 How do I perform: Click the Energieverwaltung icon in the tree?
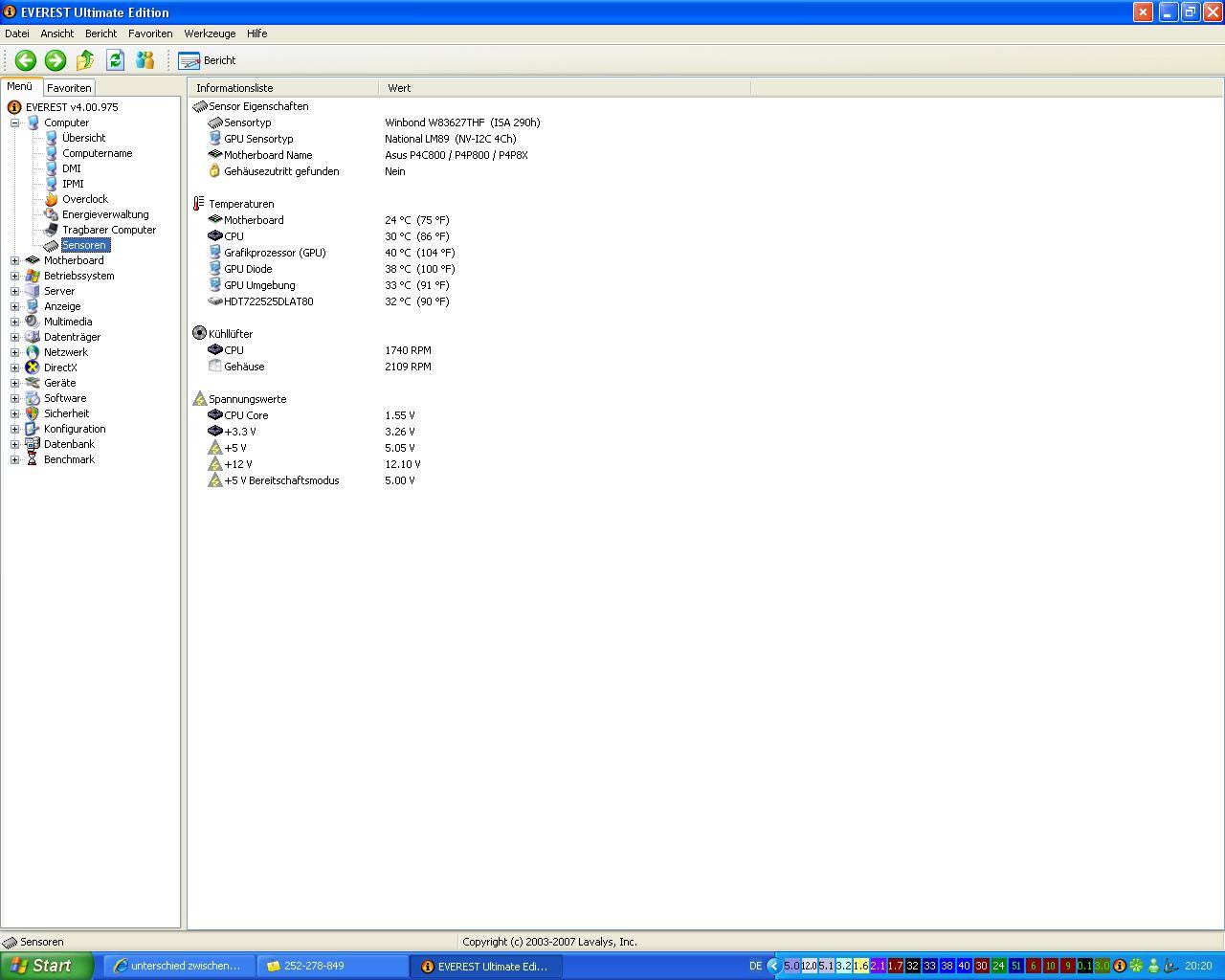pos(52,214)
